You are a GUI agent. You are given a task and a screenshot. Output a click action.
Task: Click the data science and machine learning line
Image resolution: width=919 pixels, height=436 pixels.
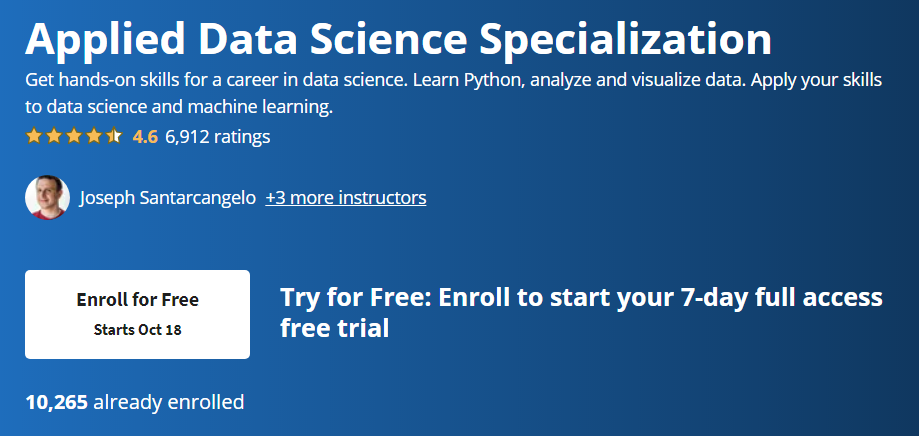point(179,108)
